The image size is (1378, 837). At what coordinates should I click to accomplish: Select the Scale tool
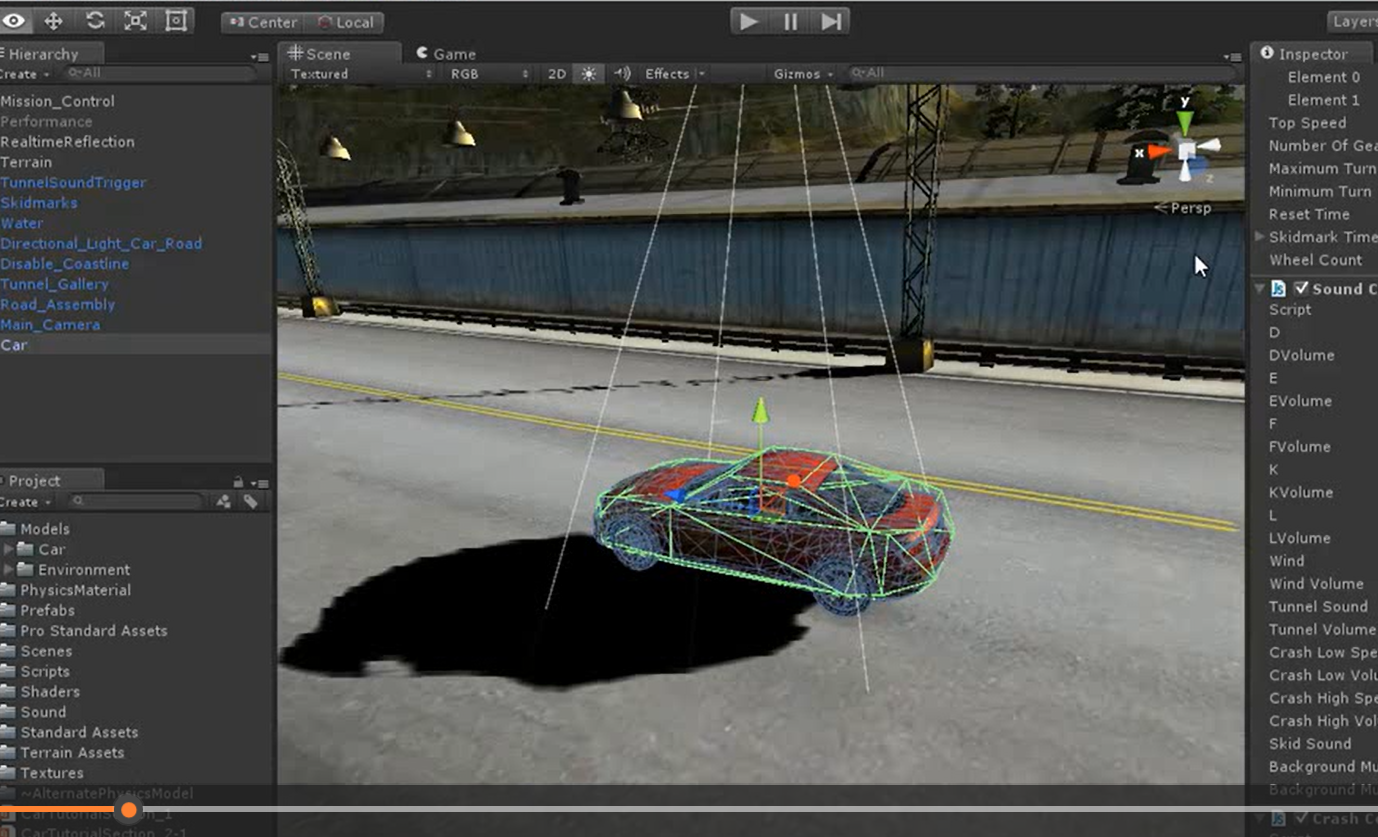(x=136, y=21)
